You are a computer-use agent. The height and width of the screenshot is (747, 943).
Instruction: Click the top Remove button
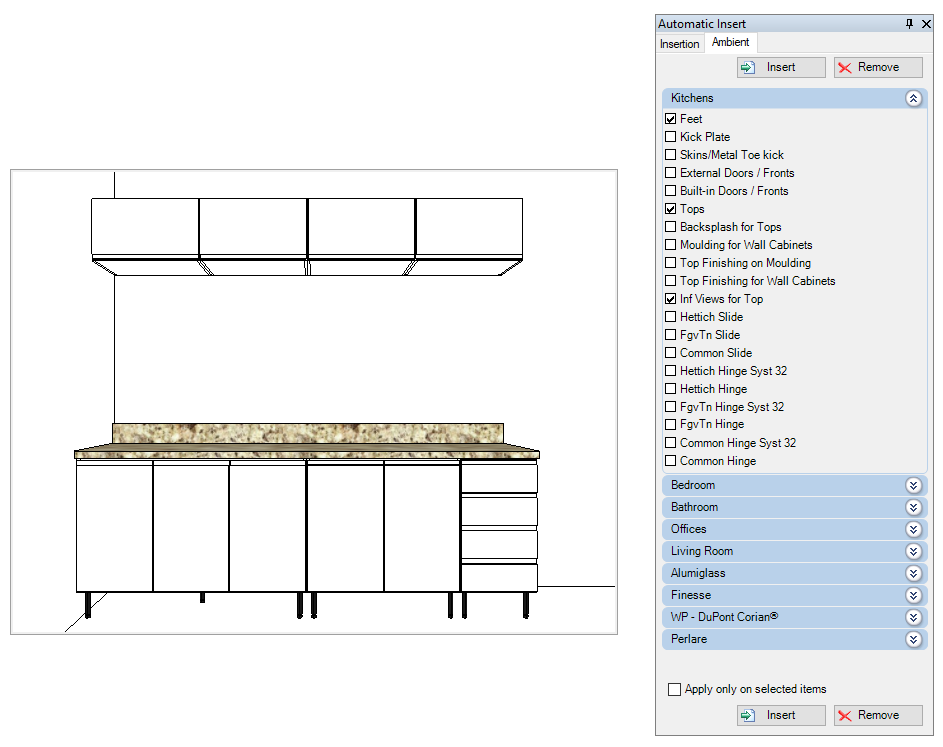(x=878, y=67)
